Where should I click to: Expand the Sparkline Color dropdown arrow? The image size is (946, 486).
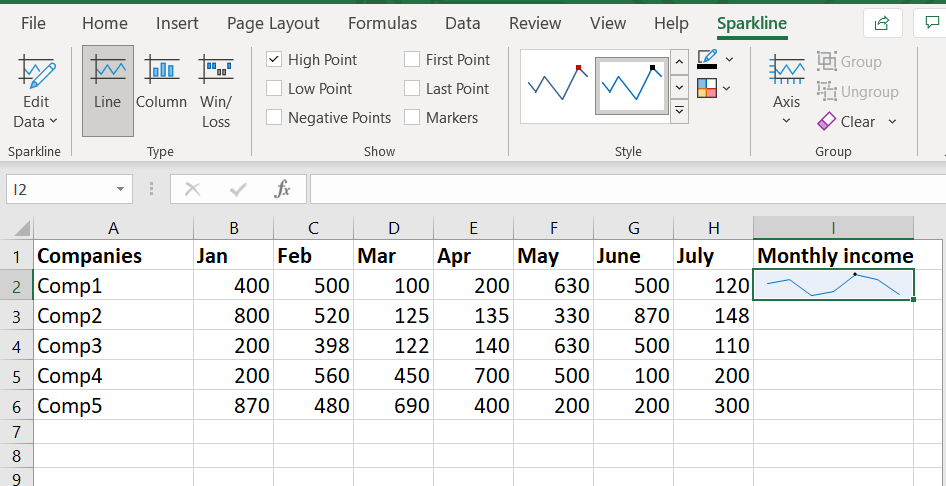(x=729, y=59)
